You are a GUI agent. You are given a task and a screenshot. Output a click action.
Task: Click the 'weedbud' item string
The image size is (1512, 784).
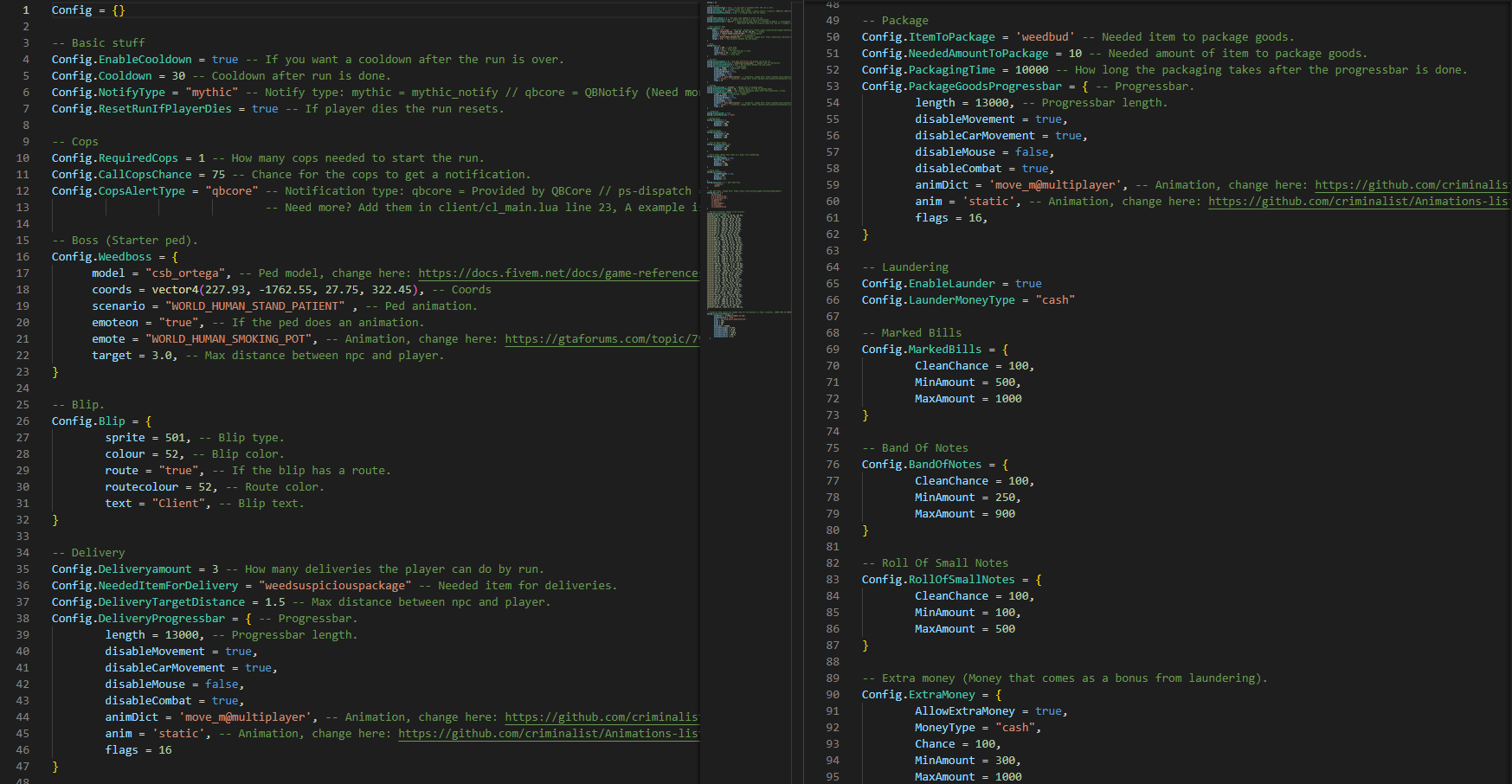coord(1045,37)
